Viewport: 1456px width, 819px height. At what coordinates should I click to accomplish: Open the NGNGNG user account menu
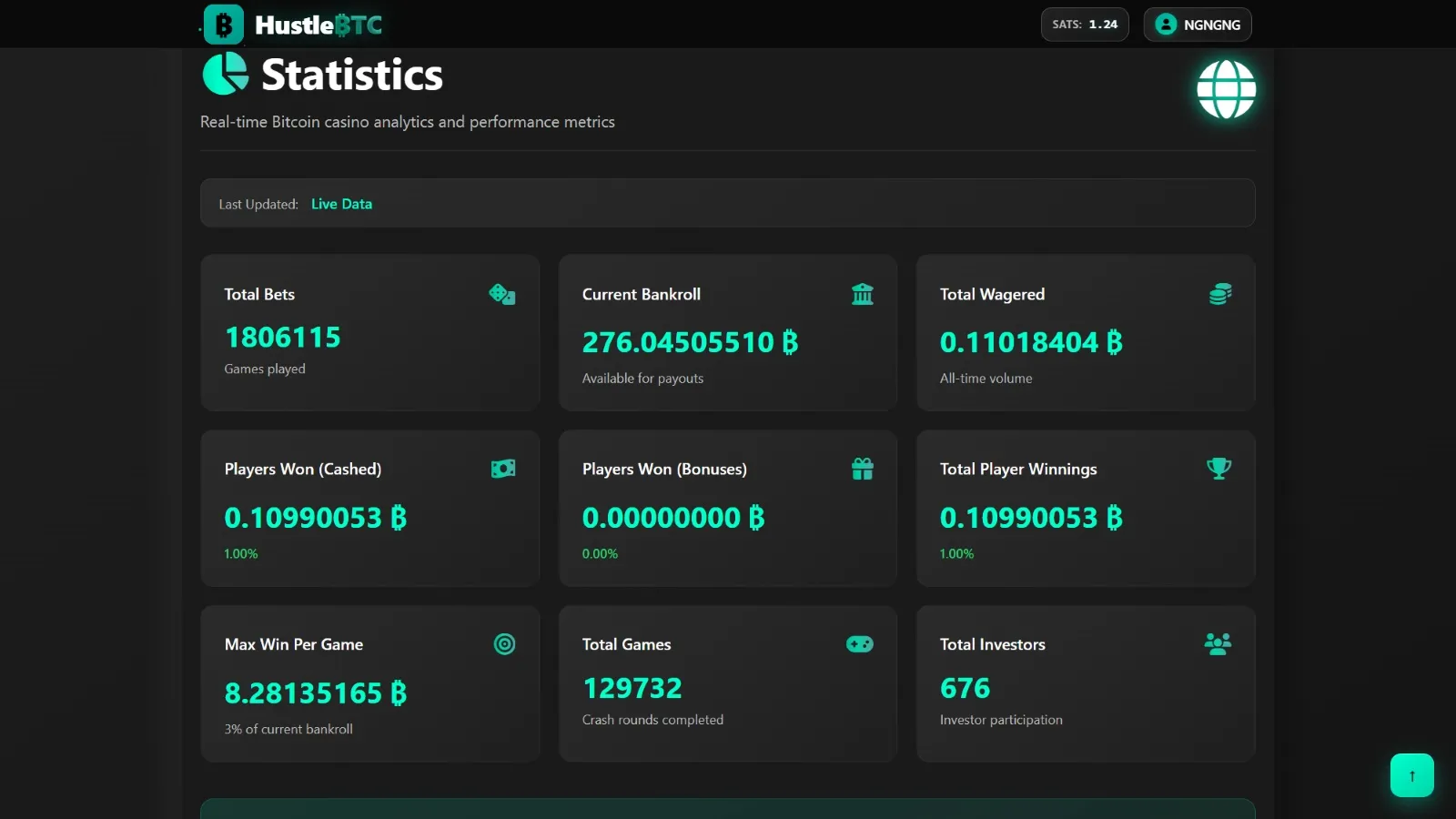[1198, 25]
